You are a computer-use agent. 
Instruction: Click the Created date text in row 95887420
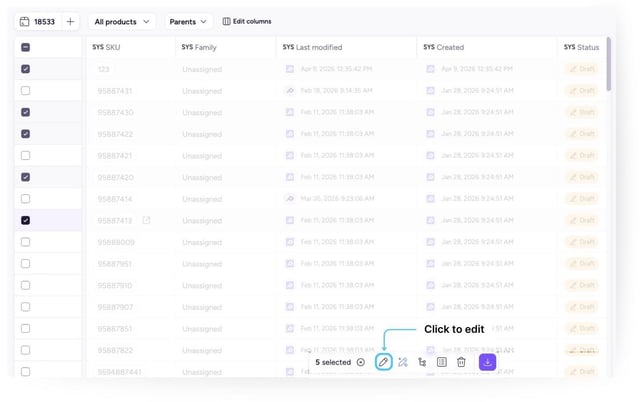pyautogui.click(x=477, y=177)
